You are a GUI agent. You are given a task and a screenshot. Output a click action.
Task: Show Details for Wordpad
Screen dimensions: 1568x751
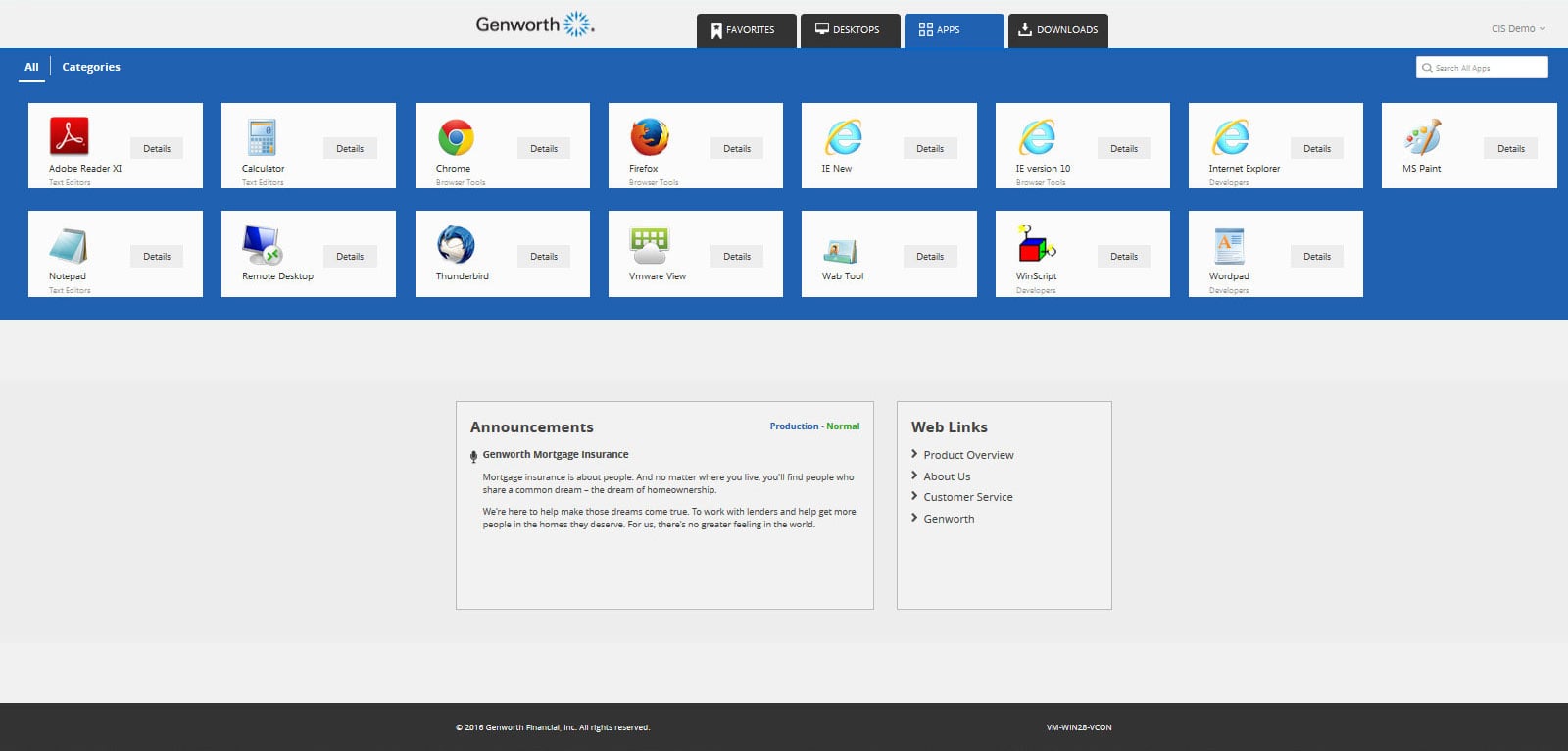[1317, 257]
